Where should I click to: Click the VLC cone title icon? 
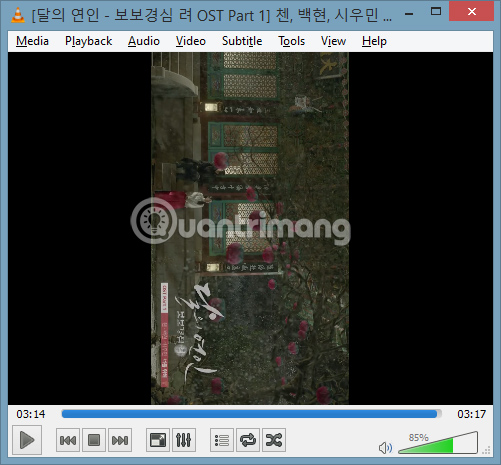pyautogui.click(x=18, y=15)
